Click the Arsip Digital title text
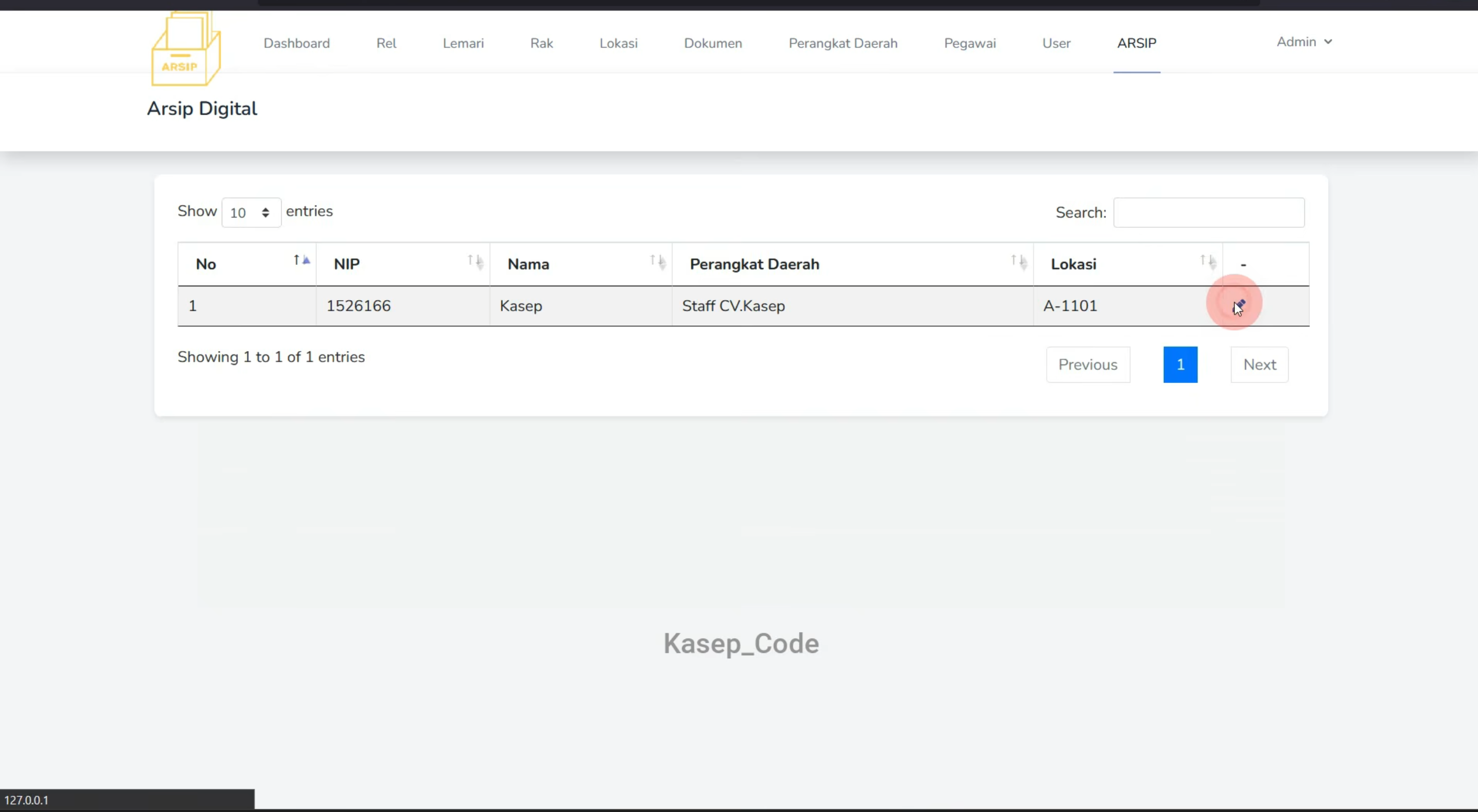 [202, 109]
